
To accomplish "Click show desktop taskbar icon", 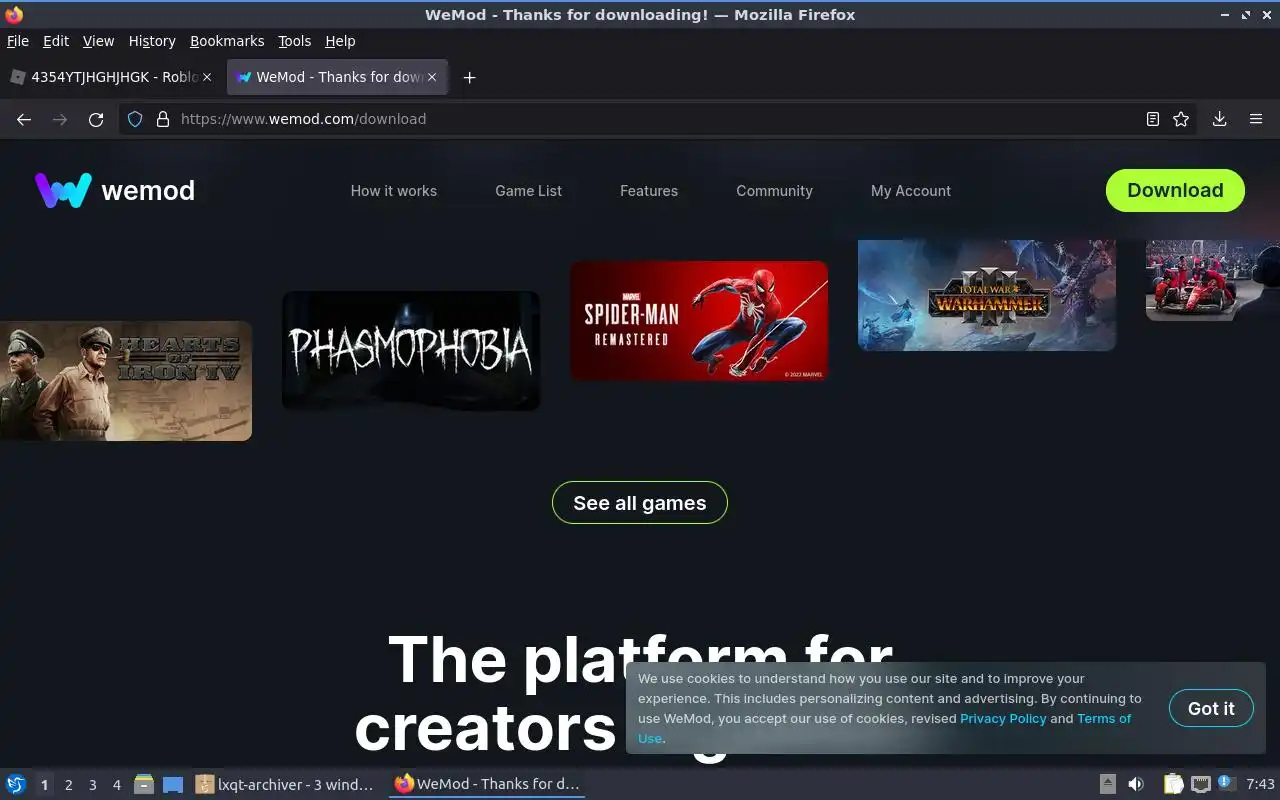I will pyautogui.click(x=173, y=784).
